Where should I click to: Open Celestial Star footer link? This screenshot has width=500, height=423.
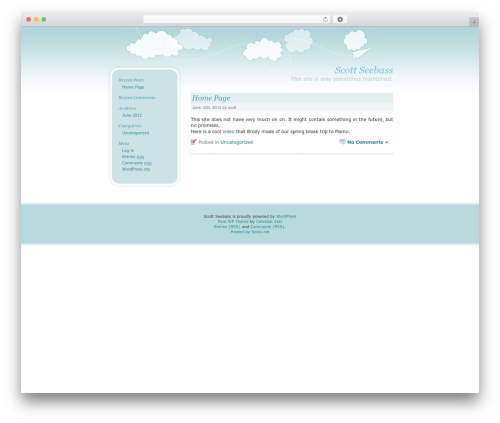click(269, 221)
